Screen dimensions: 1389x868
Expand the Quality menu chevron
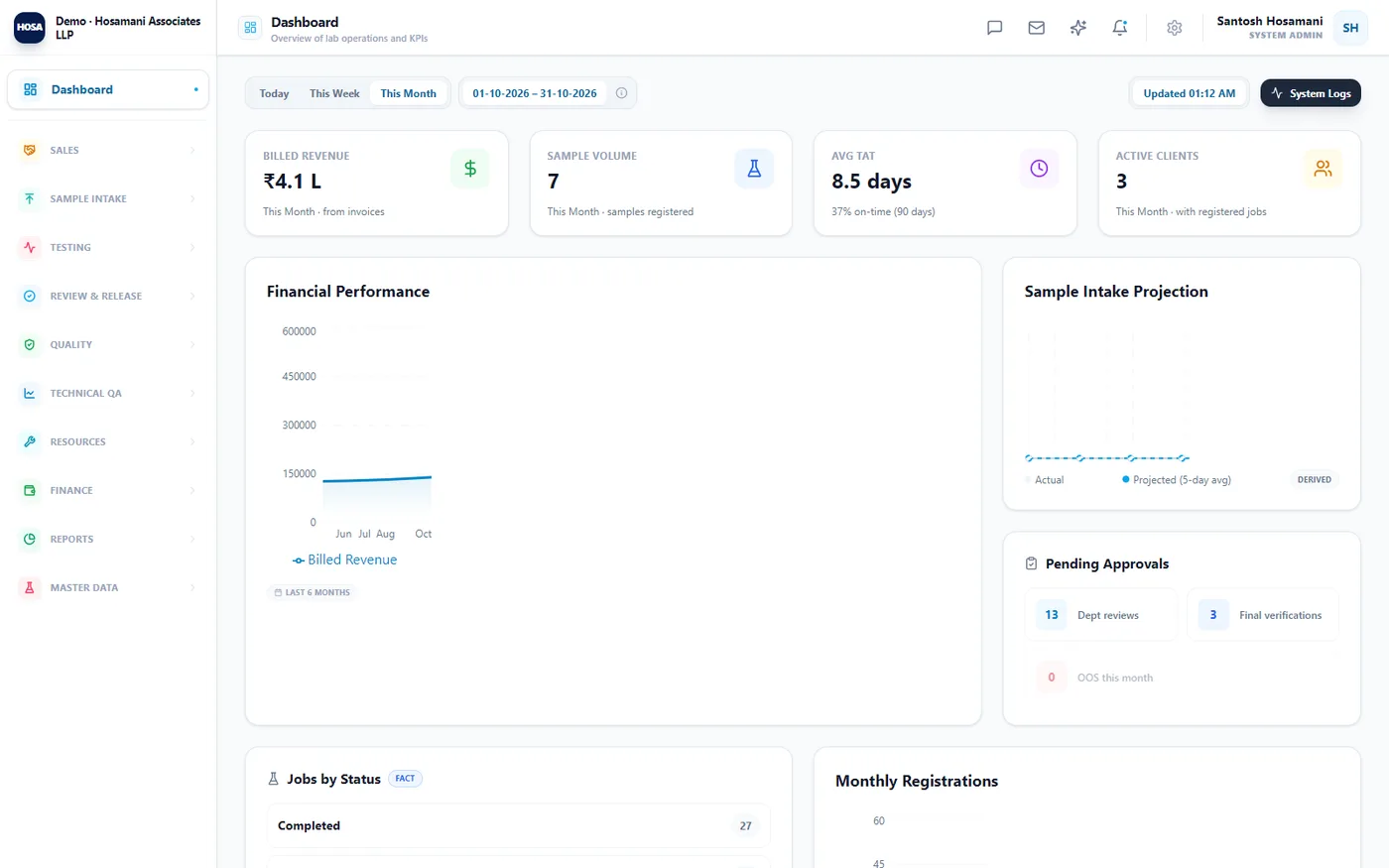tap(192, 344)
